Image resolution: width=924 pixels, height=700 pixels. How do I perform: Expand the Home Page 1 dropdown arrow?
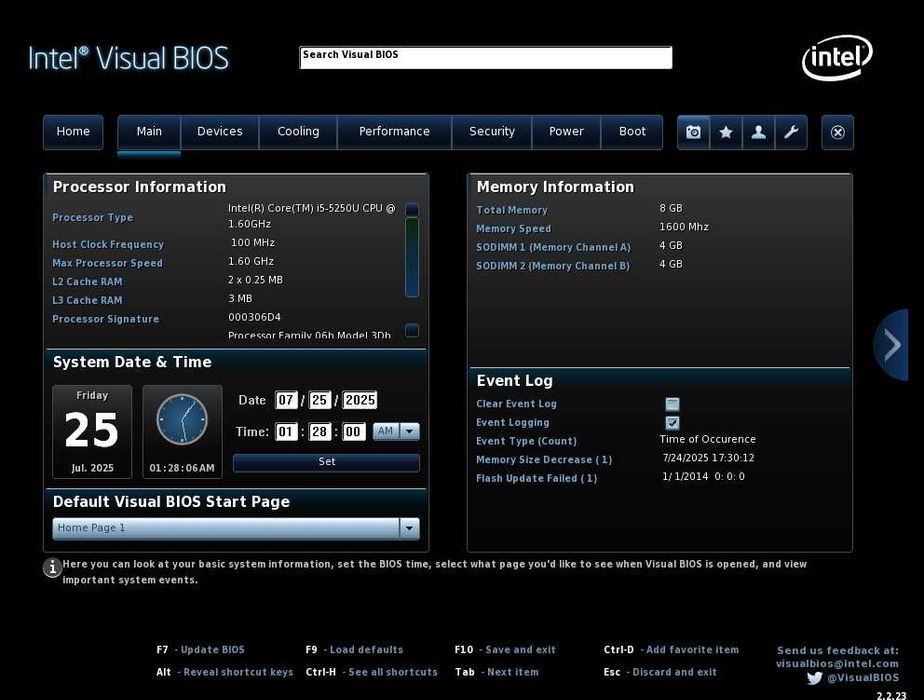409,529
